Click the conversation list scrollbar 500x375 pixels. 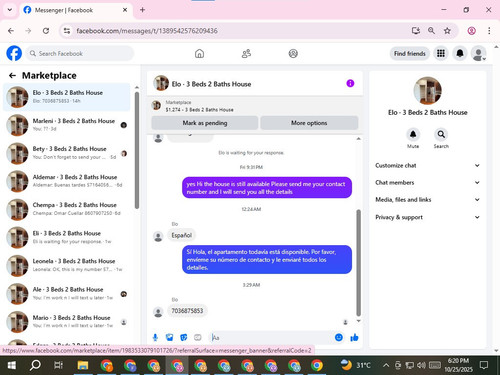[137, 150]
